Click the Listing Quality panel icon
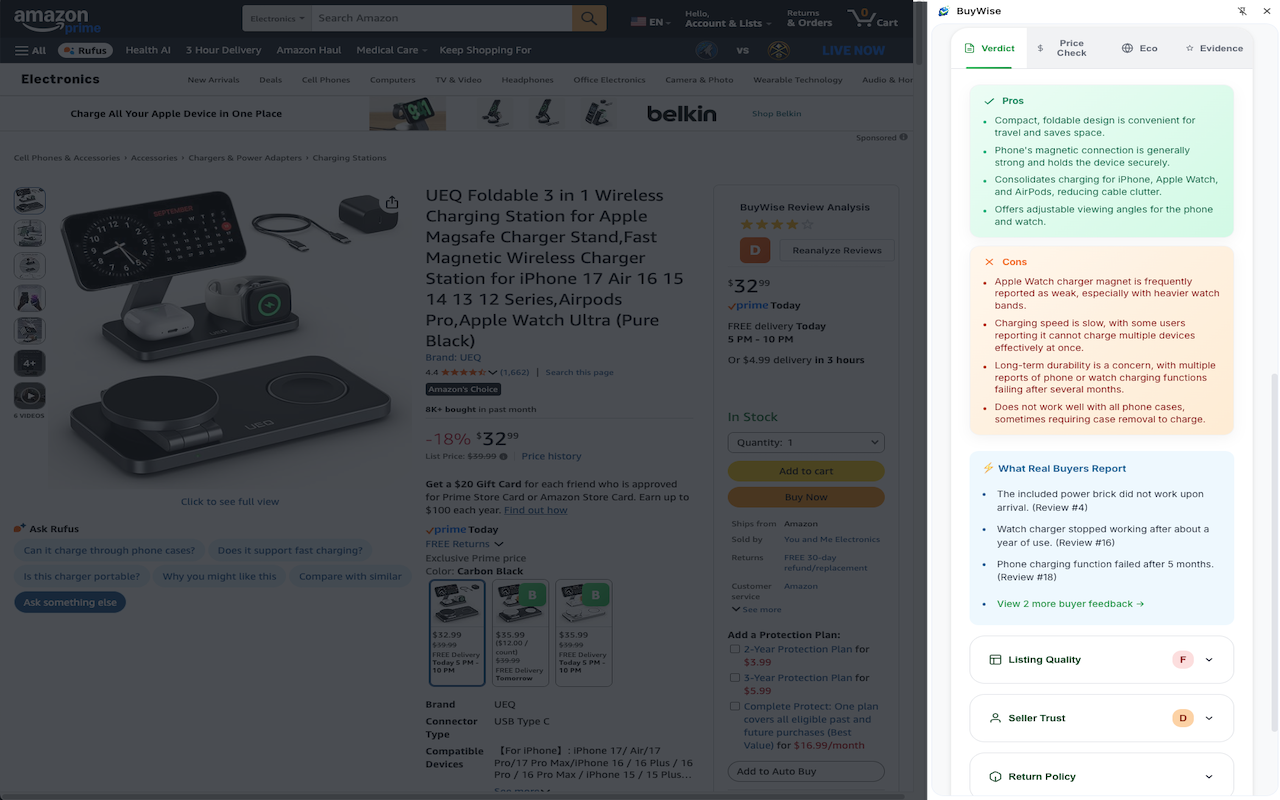Image resolution: width=1280 pixels, height=800 pixels. click(995, 660)
